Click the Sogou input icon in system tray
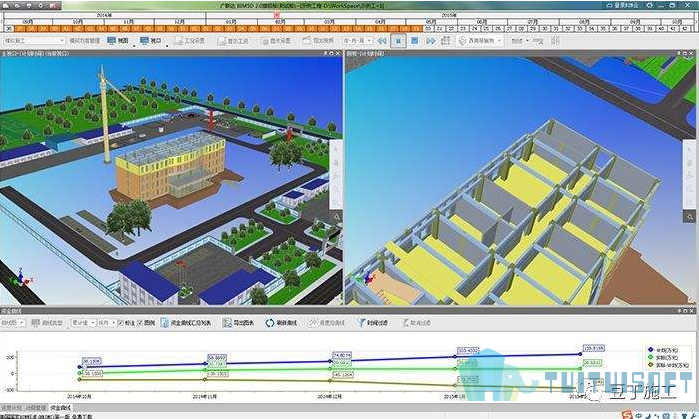Viewport: 699px width, 419px height. click(627, 415)
